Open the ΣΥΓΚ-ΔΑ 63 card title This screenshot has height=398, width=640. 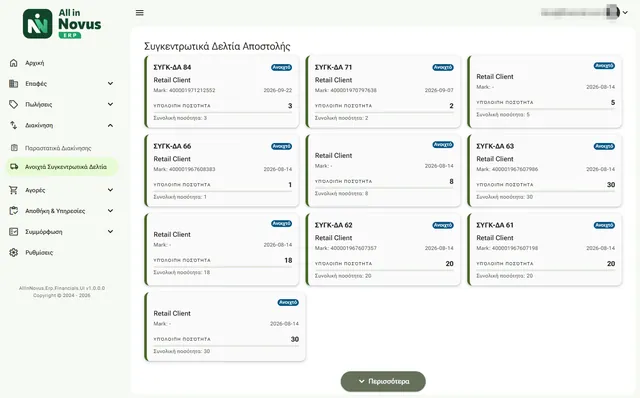pyautogui.click(x=495, y=146)
